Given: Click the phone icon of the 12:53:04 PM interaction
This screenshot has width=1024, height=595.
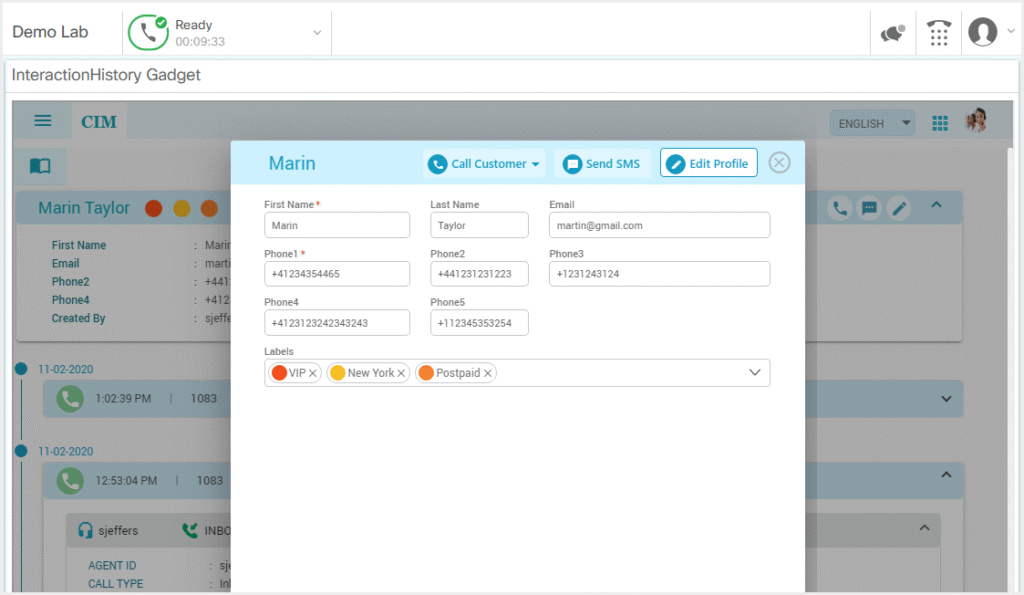Looking at the screenshot, I should [70, 481].
